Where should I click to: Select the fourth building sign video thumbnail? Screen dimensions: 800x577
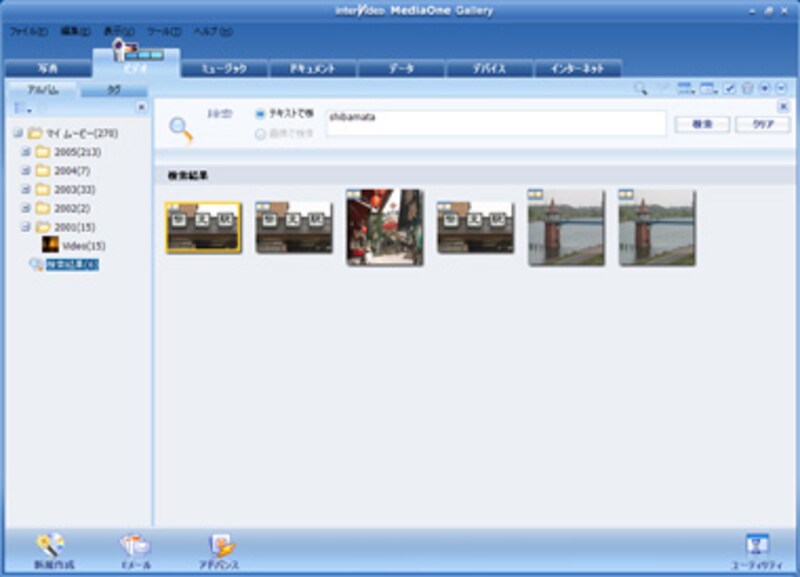(476, 228)
